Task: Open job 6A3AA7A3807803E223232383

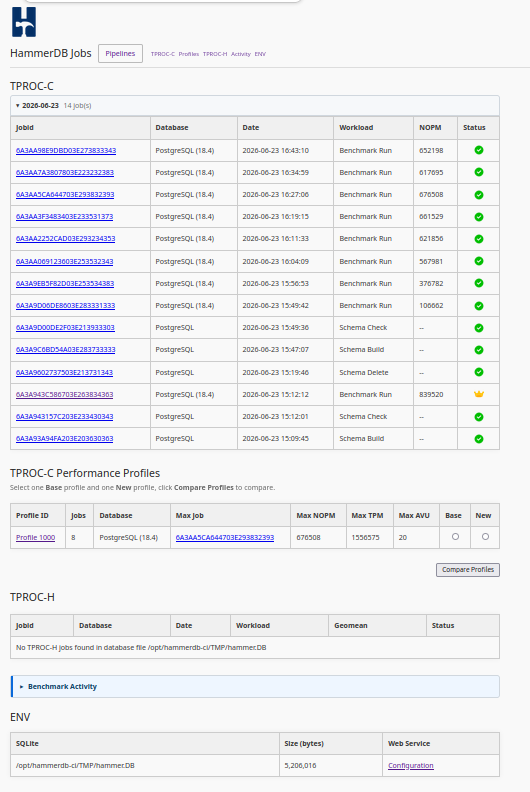Action: [65, 172]
